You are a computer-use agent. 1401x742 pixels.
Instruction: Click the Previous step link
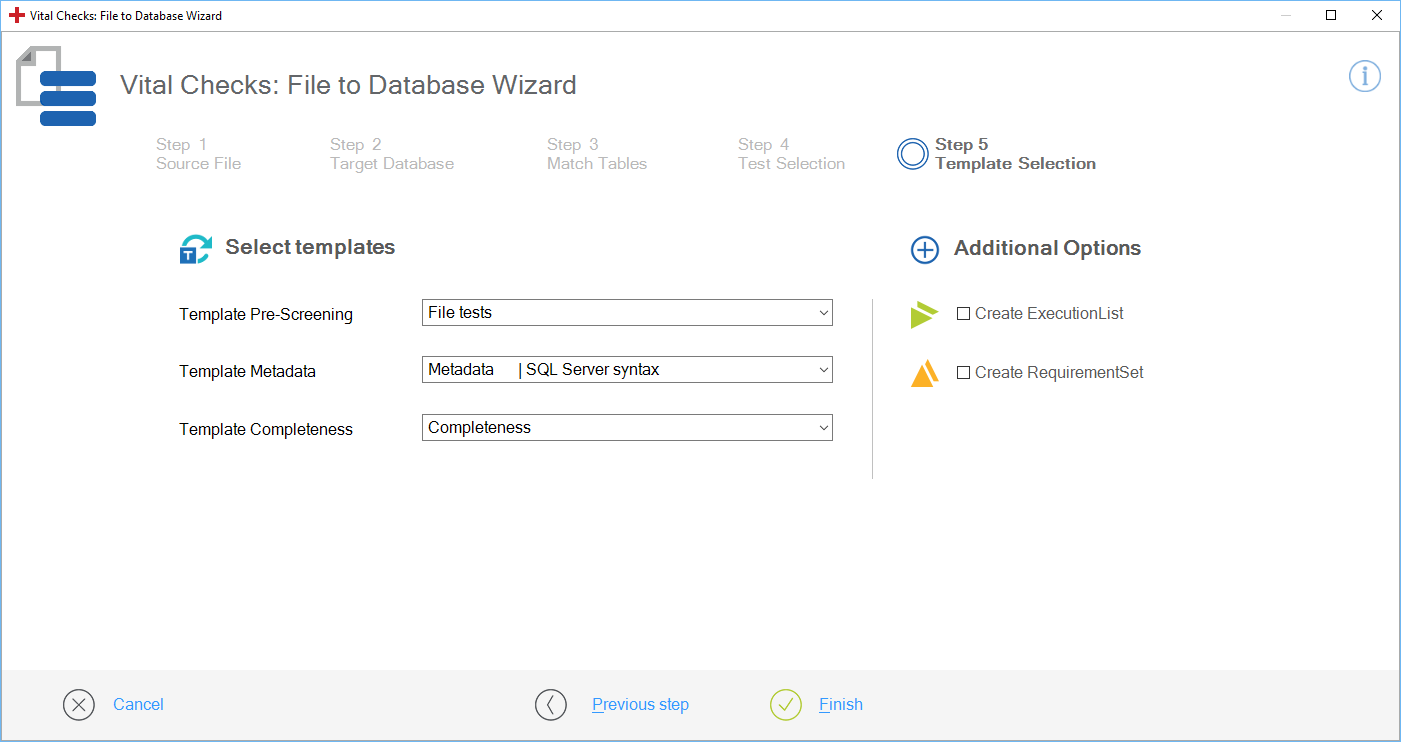pos(640,705)
